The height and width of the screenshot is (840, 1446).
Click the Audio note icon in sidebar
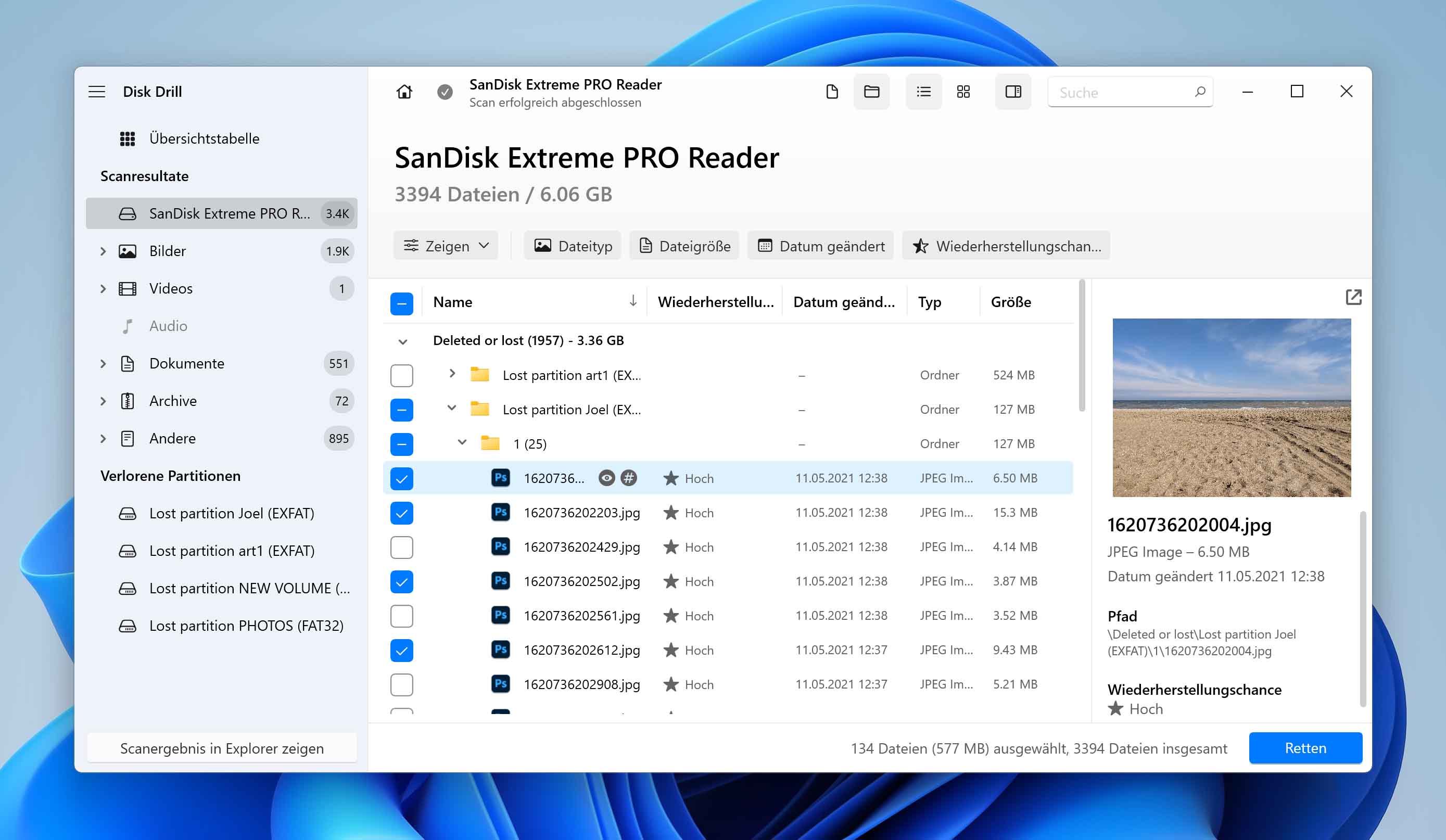[128, 326]
